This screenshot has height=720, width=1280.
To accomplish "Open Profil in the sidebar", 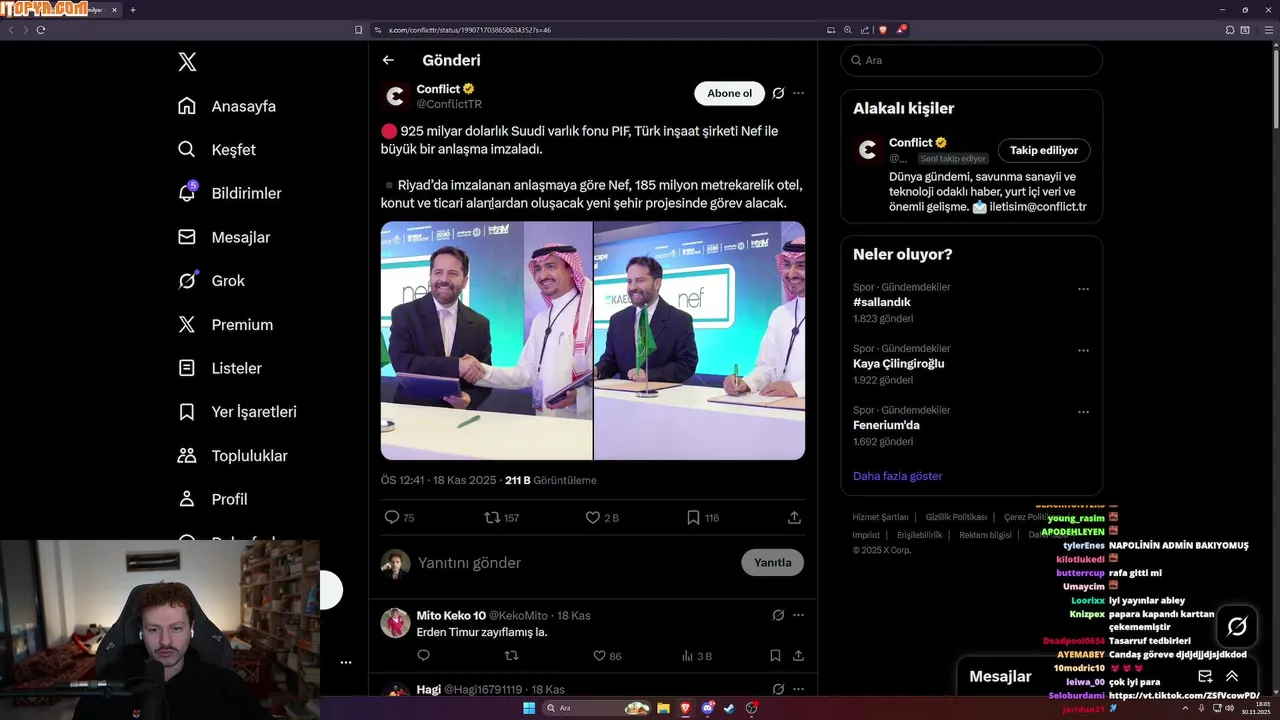I will pyautogui.click(x=212, y=499).
